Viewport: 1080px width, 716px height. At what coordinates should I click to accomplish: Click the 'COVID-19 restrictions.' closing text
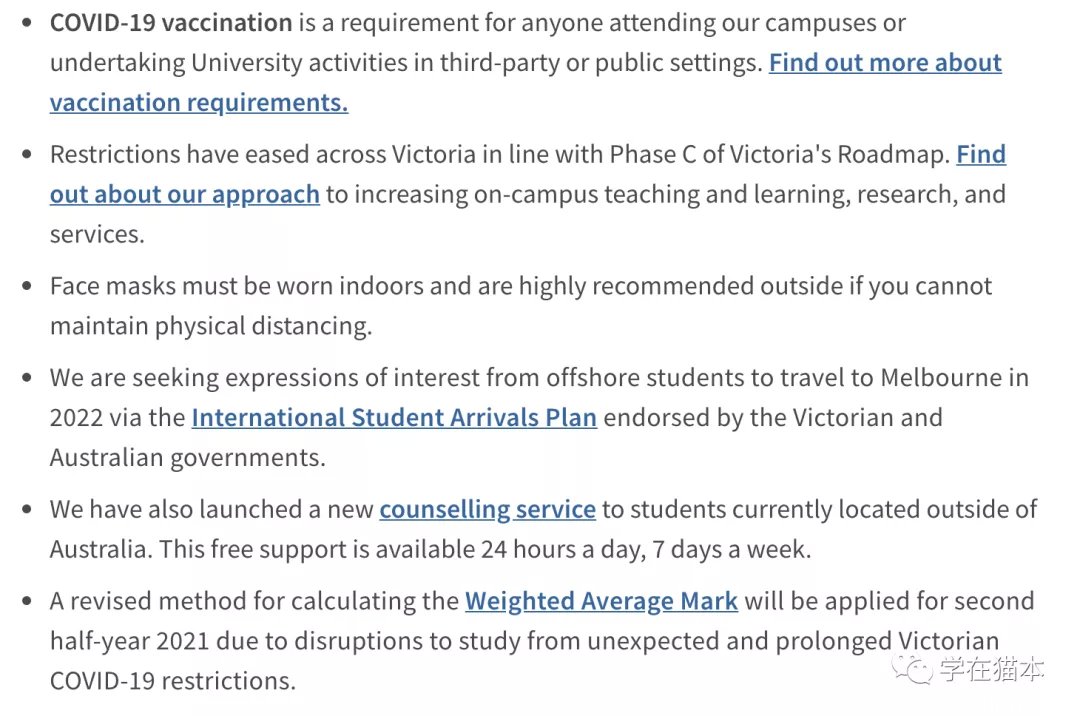click(173, 681)
